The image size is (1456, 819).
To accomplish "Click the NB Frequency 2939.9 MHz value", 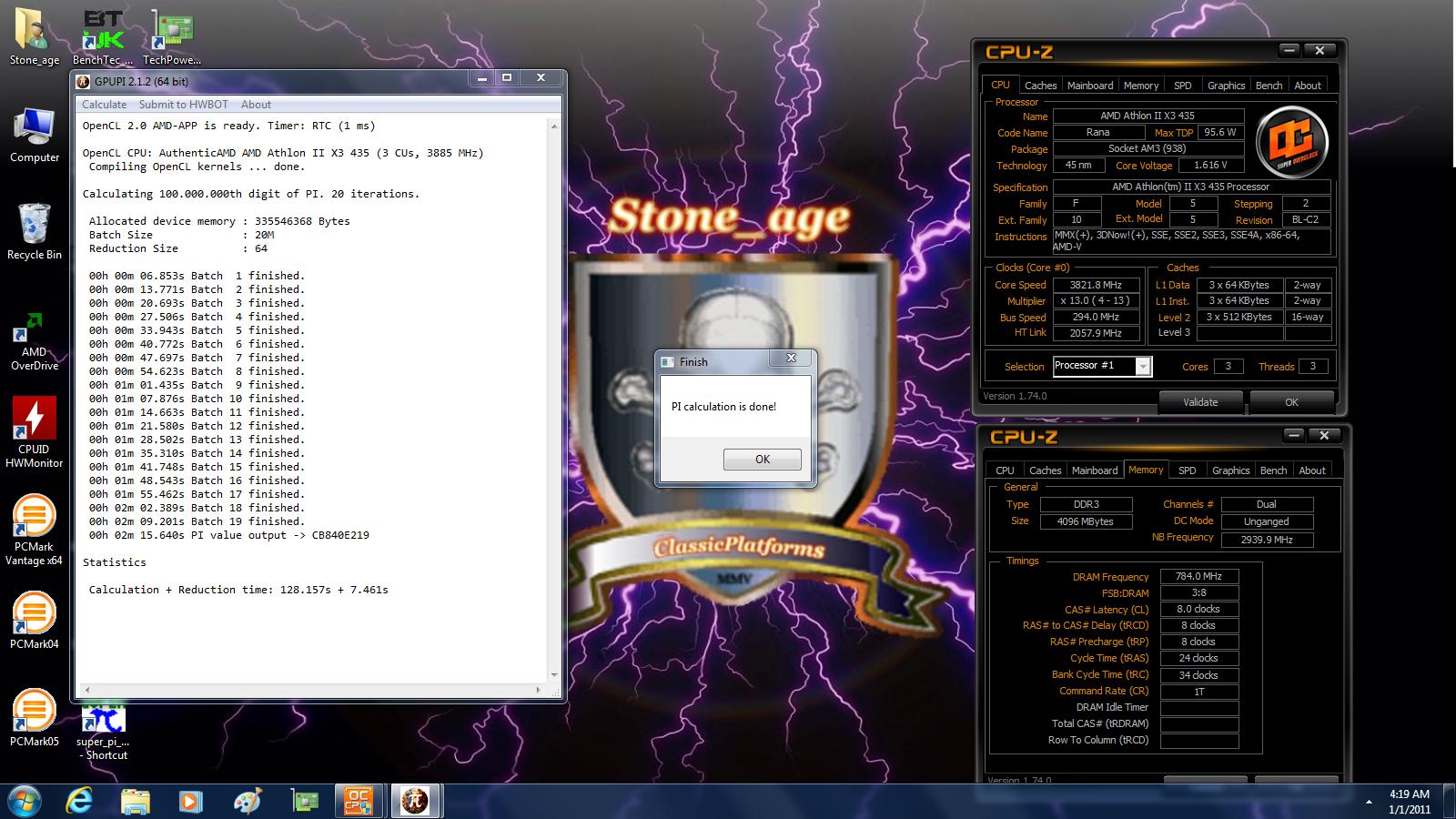I will coord(1267,540).
